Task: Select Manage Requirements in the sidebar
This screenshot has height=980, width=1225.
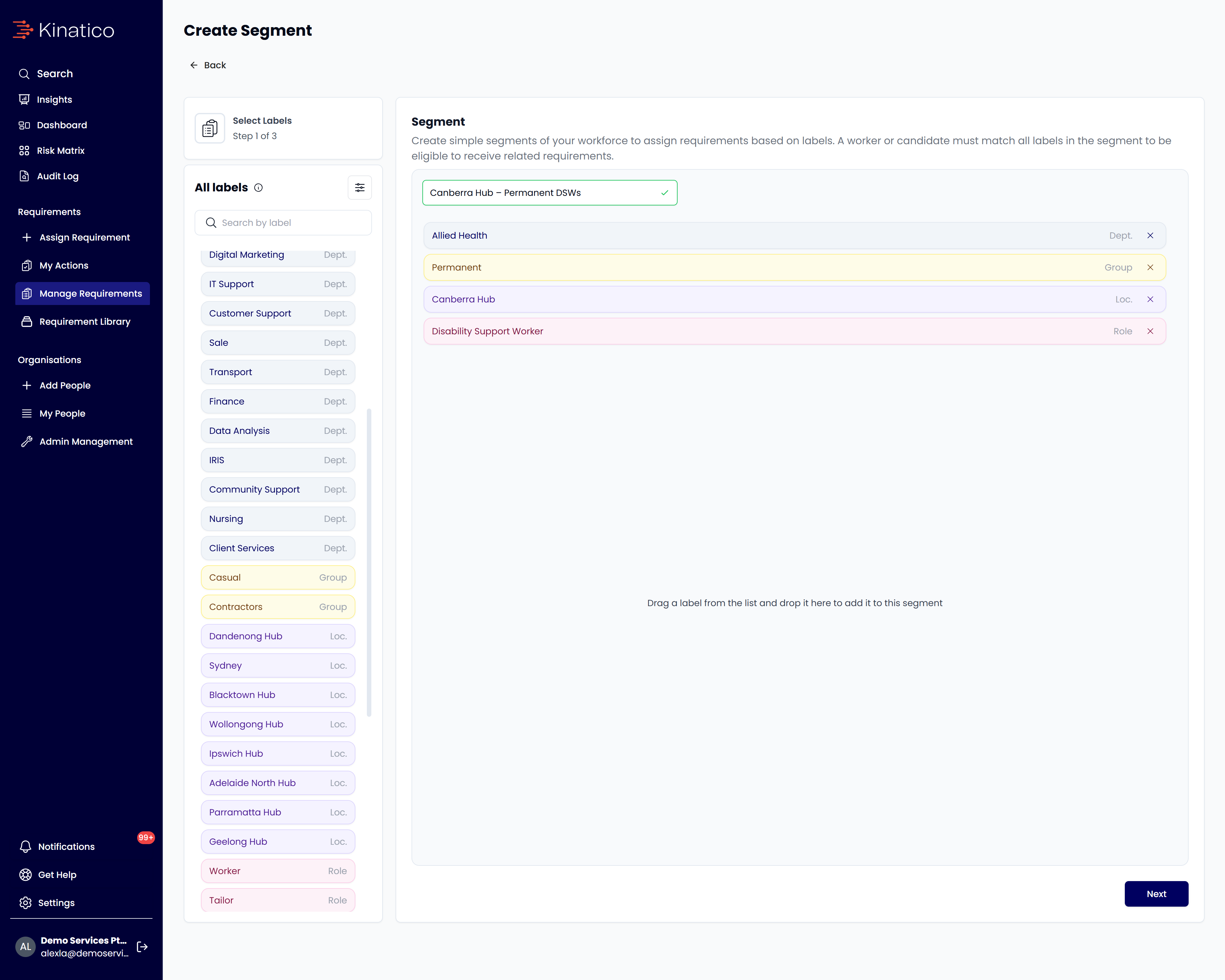Action: click(82, 294)
